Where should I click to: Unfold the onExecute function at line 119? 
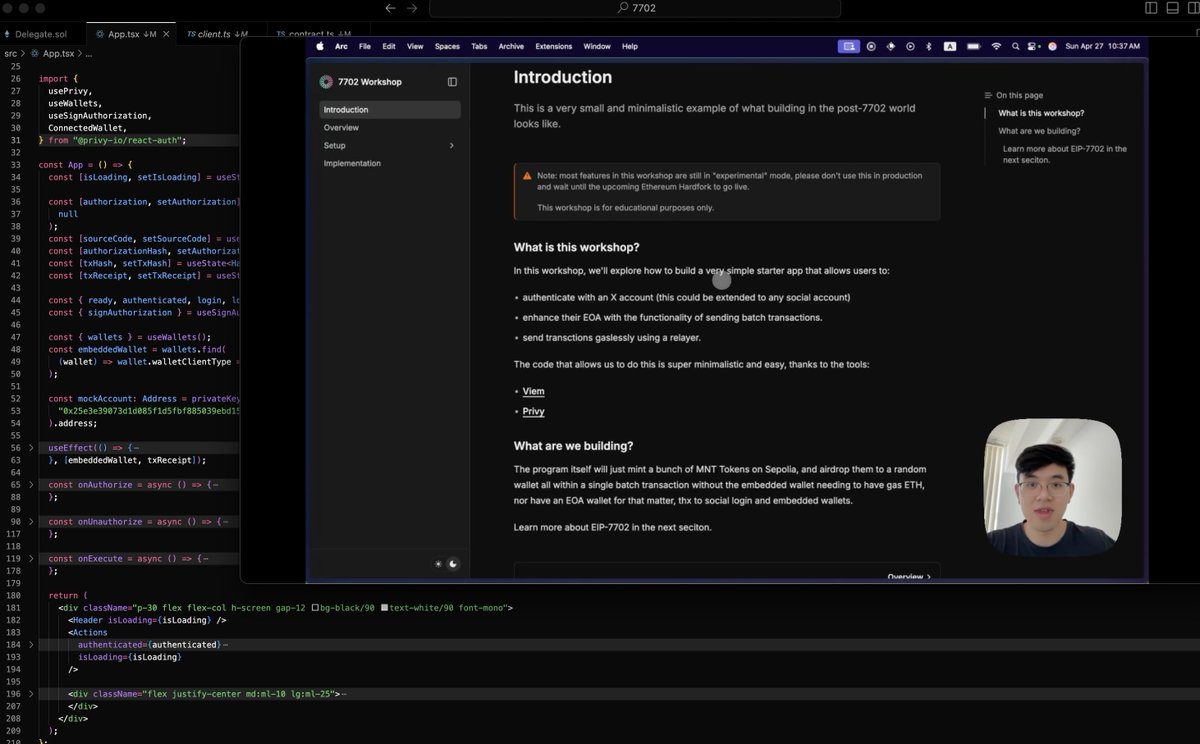pos(31,559)
